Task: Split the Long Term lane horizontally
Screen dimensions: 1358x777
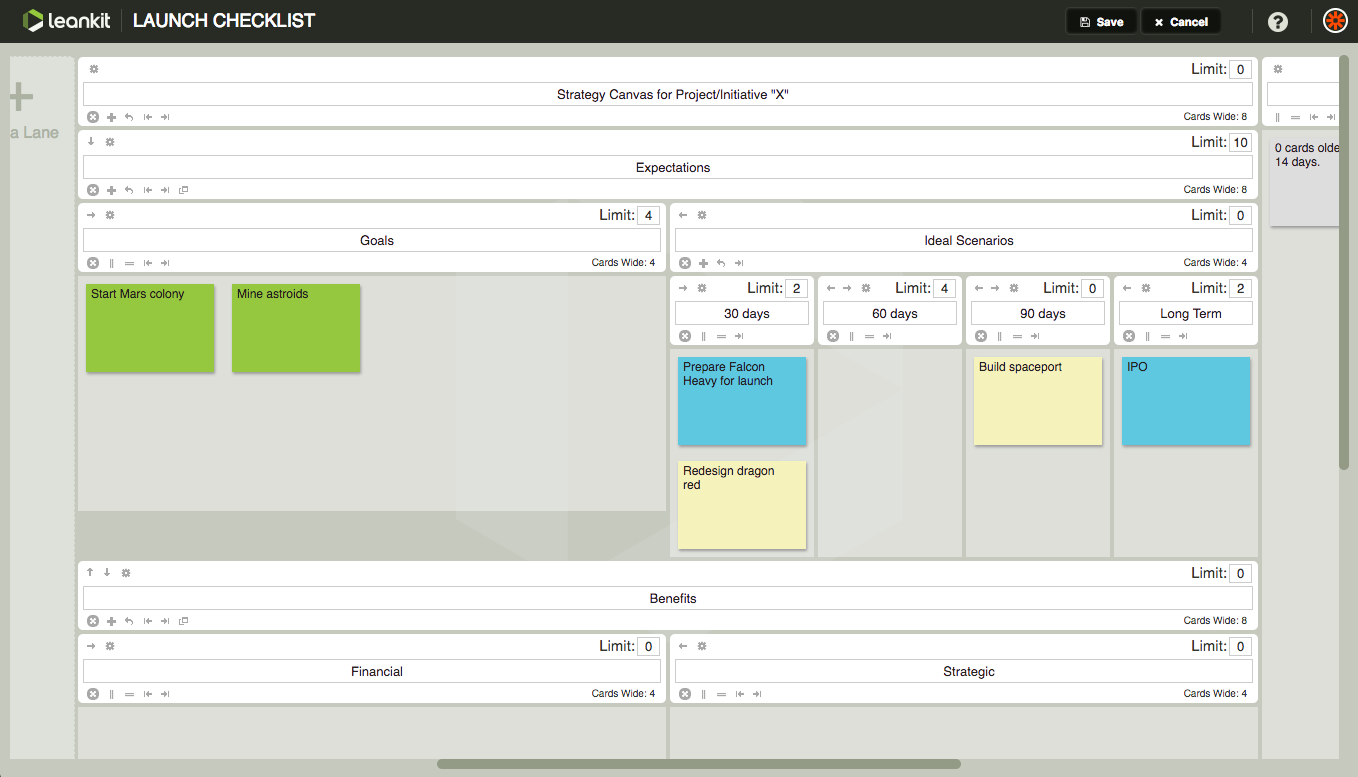Action: click(x=1164, y=335)
